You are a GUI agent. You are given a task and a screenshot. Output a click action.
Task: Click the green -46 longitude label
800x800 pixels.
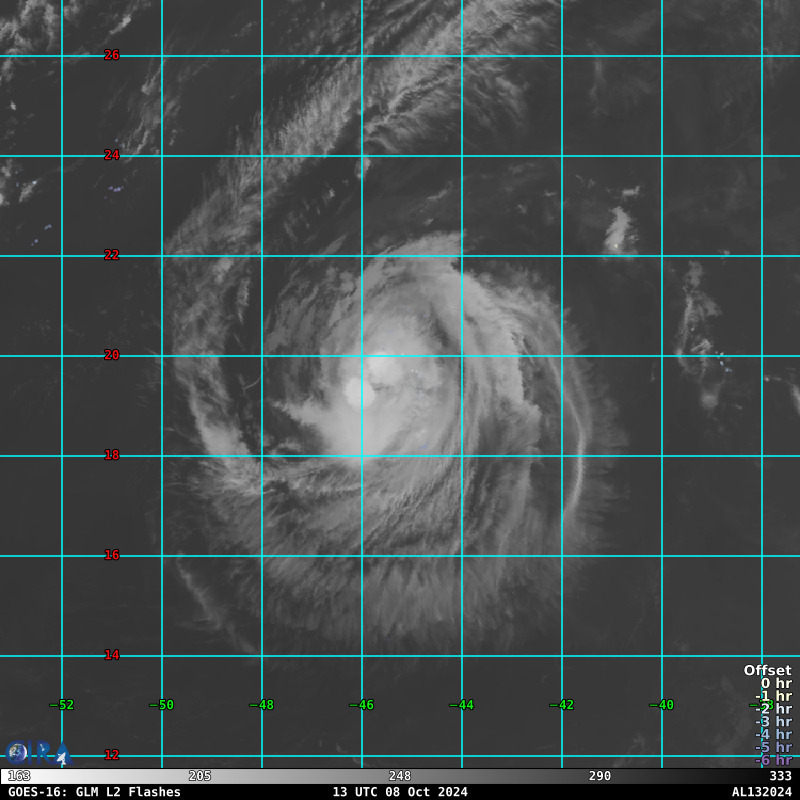[x=361, y=705]
